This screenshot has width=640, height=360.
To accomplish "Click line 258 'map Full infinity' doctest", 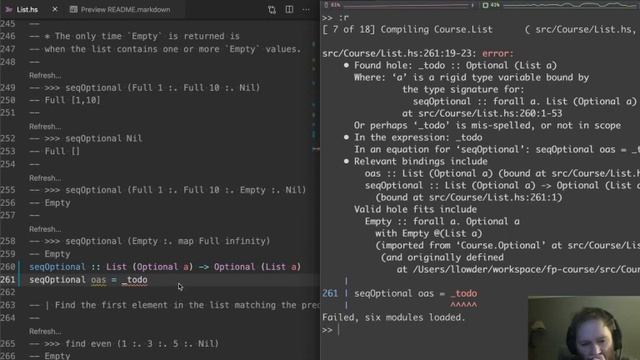I will (x=149, y=241).
